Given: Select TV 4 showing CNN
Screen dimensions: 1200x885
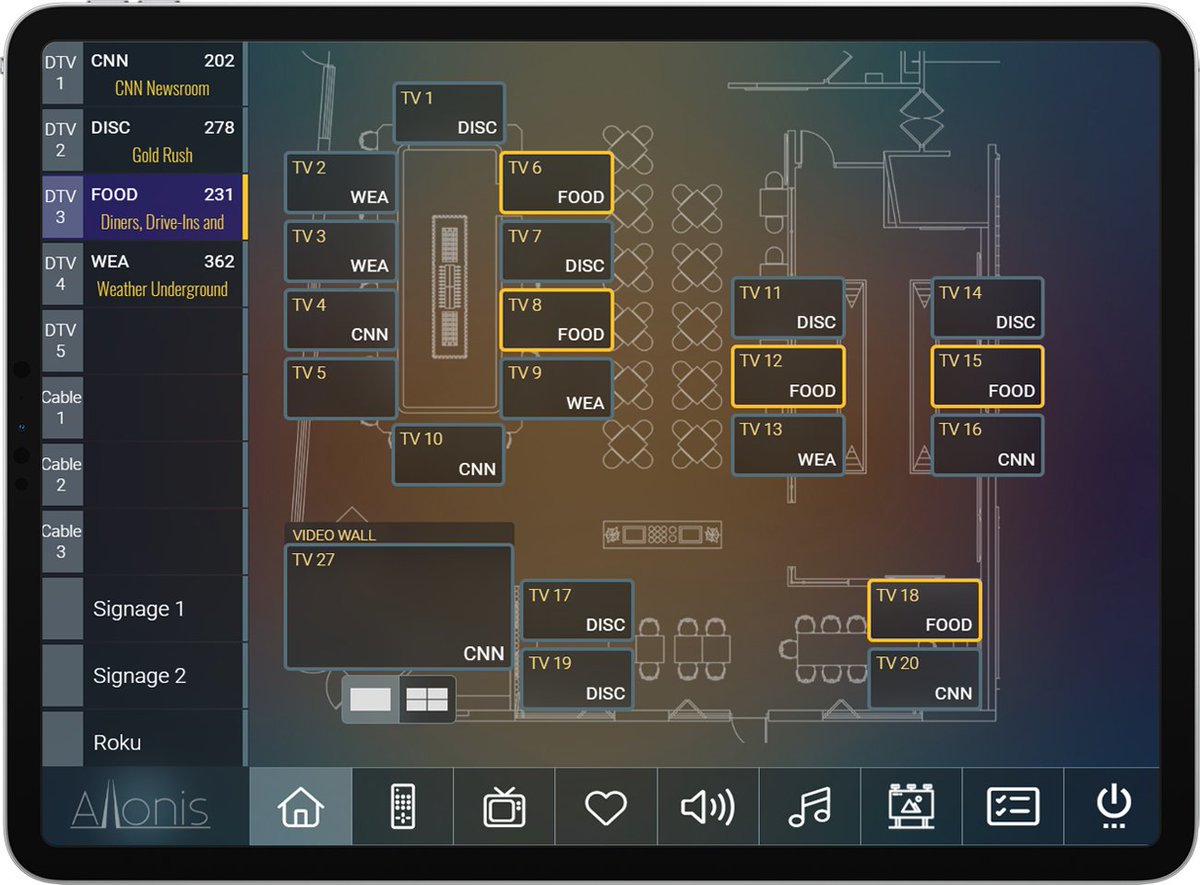Looking at the screenshot, I should point(341,319).
